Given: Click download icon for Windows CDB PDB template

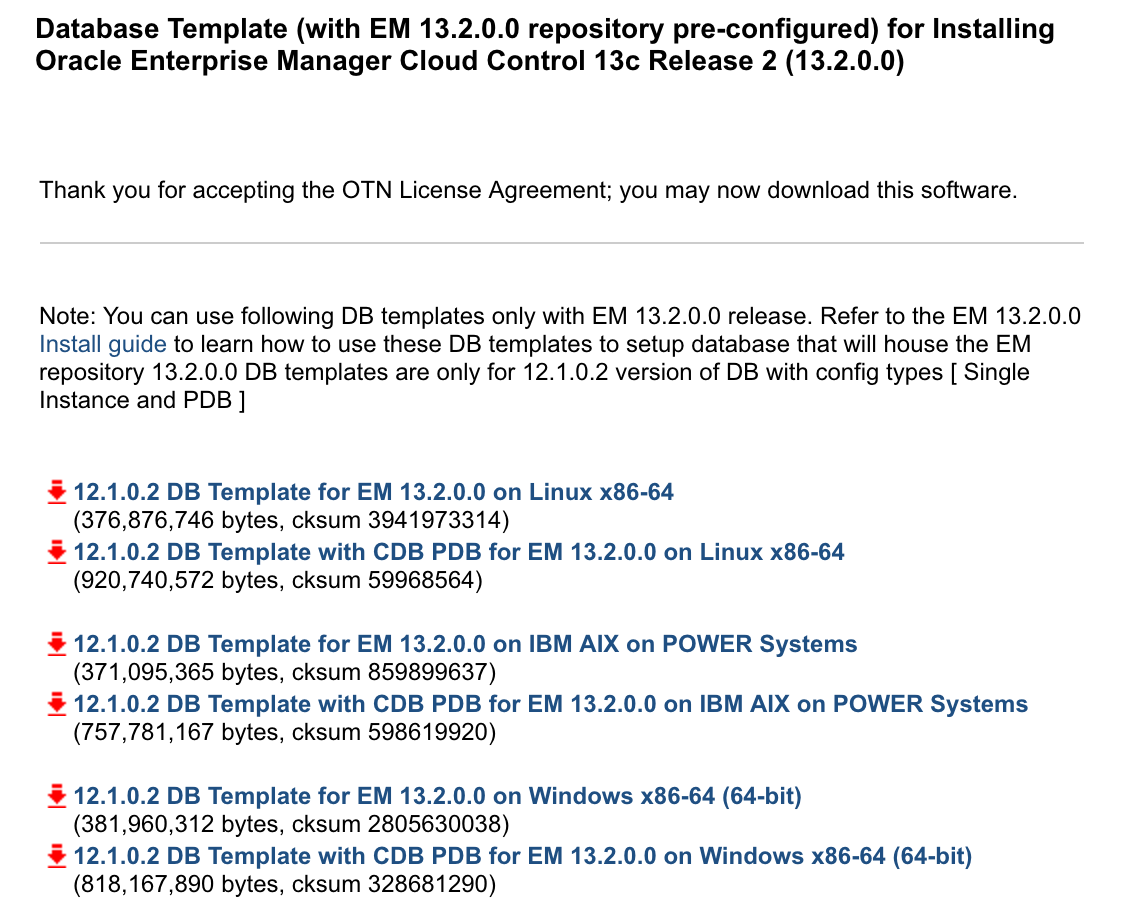Looking at the screenshot, I should 57,857.
